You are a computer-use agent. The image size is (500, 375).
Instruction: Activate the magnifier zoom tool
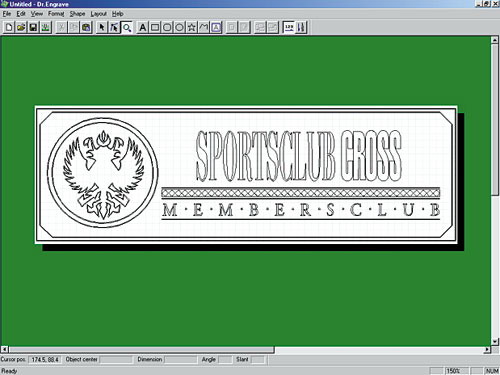coord(127,27)
